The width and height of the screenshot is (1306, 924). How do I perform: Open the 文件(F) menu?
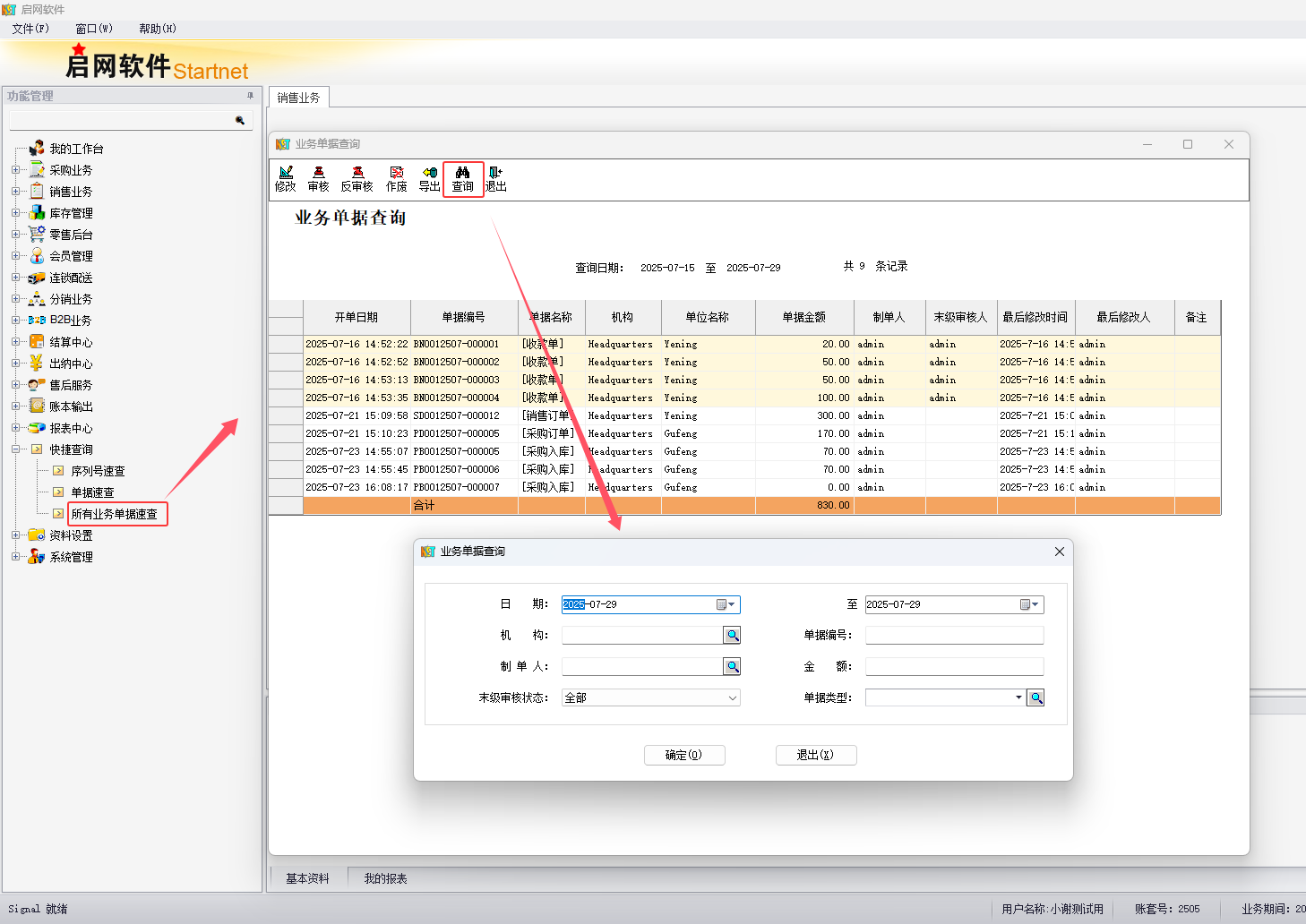(x=30, y=29)
